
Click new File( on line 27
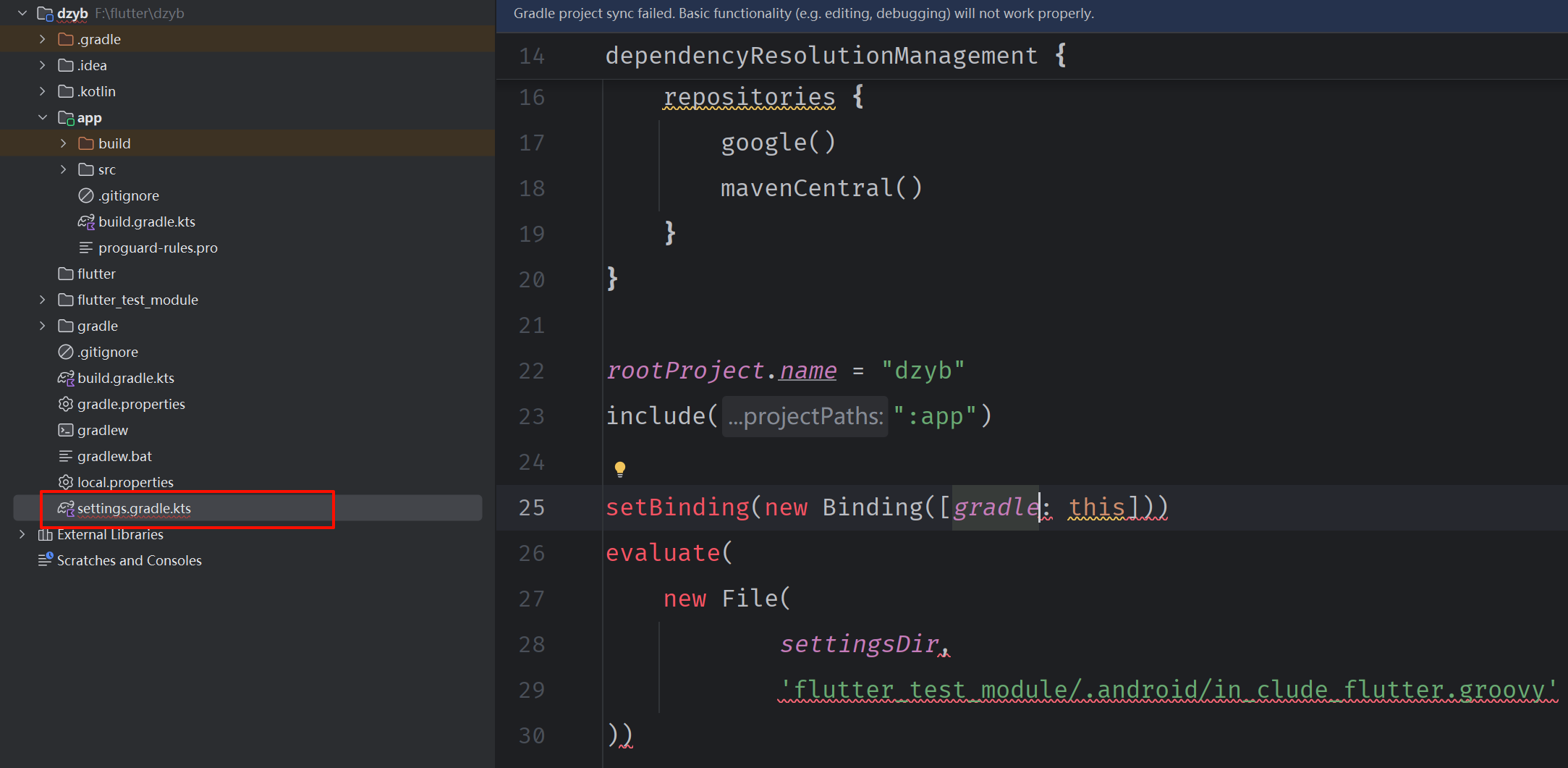pyautogui.click(x=727, y=599)
